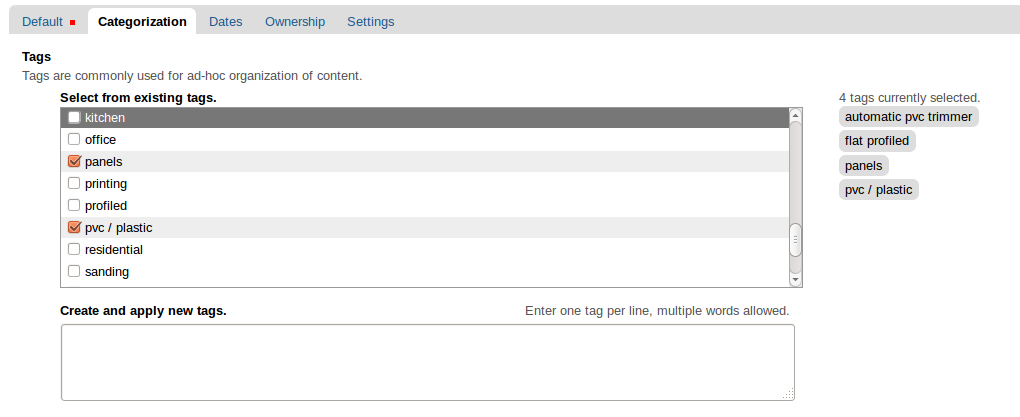Click the automatic pvc trimmer selected tag
This screenshot has height=417, width=1020.
(x=908, y=117)
